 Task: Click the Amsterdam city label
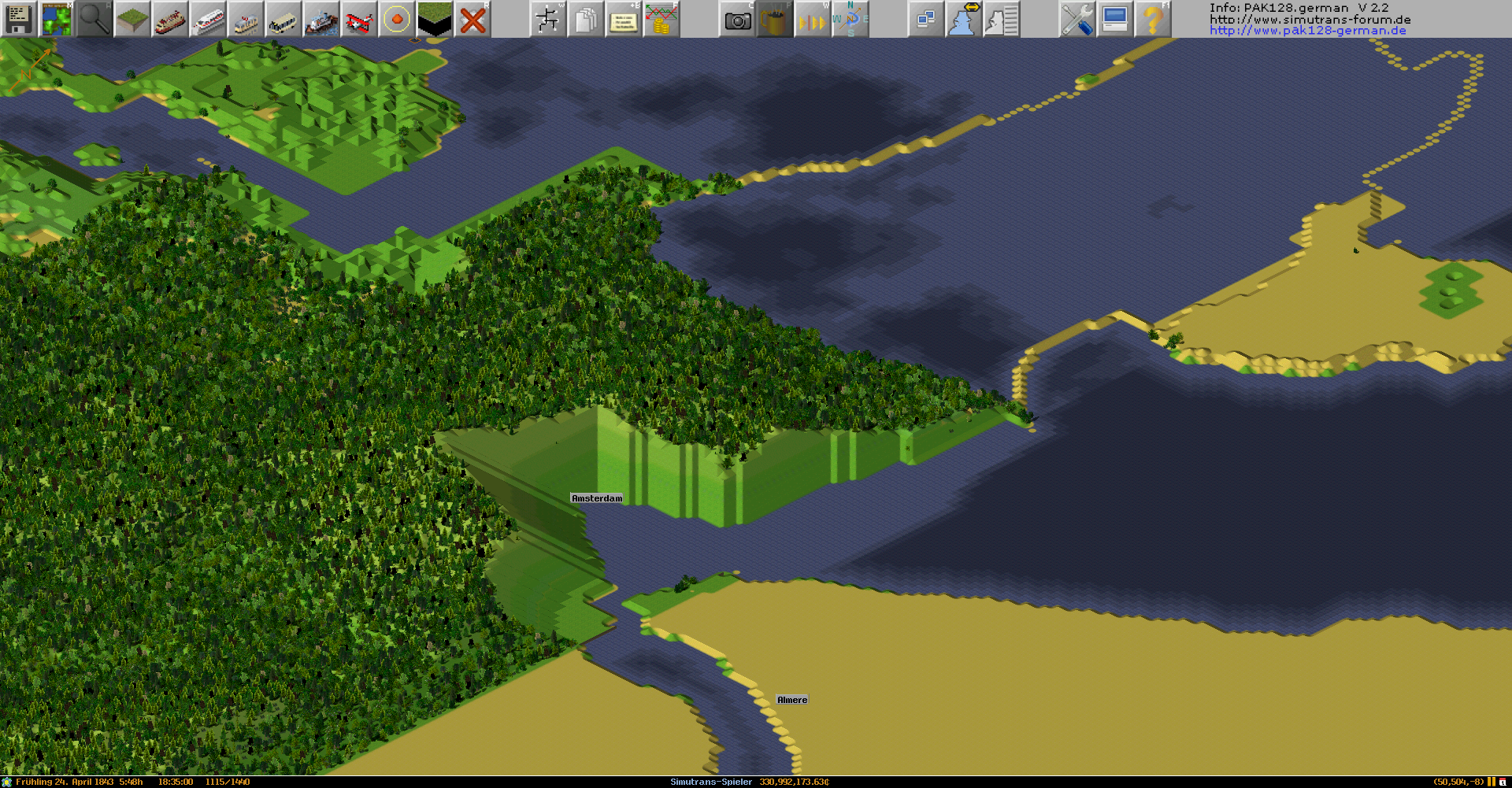597,498
